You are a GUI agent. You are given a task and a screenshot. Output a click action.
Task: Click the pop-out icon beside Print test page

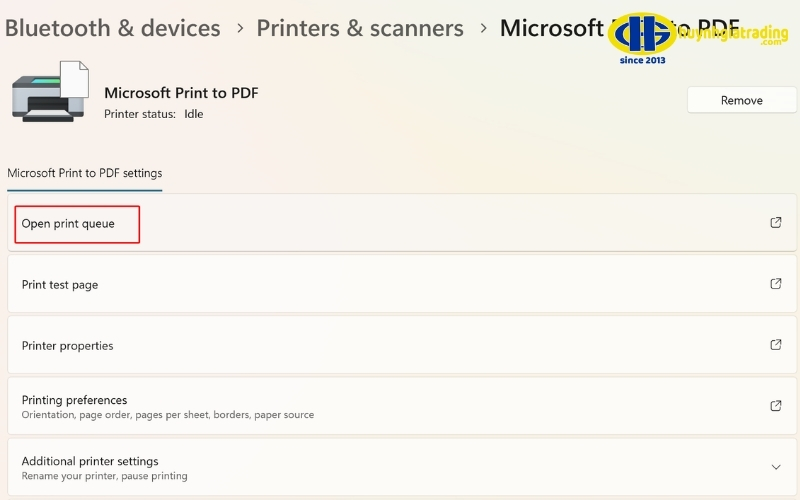click(776, 284)
